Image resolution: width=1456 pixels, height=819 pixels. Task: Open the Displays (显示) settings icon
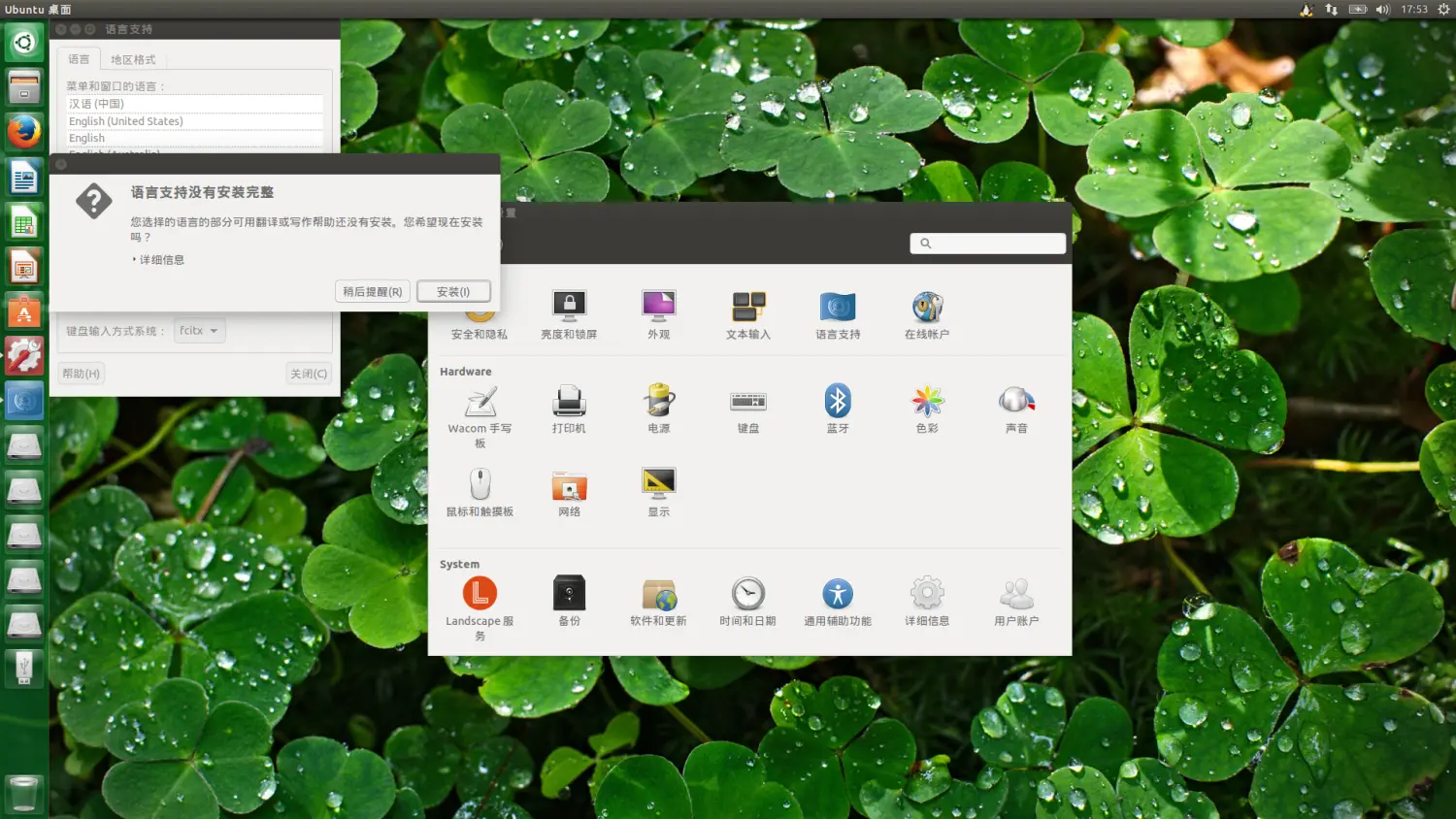(658, 484)
